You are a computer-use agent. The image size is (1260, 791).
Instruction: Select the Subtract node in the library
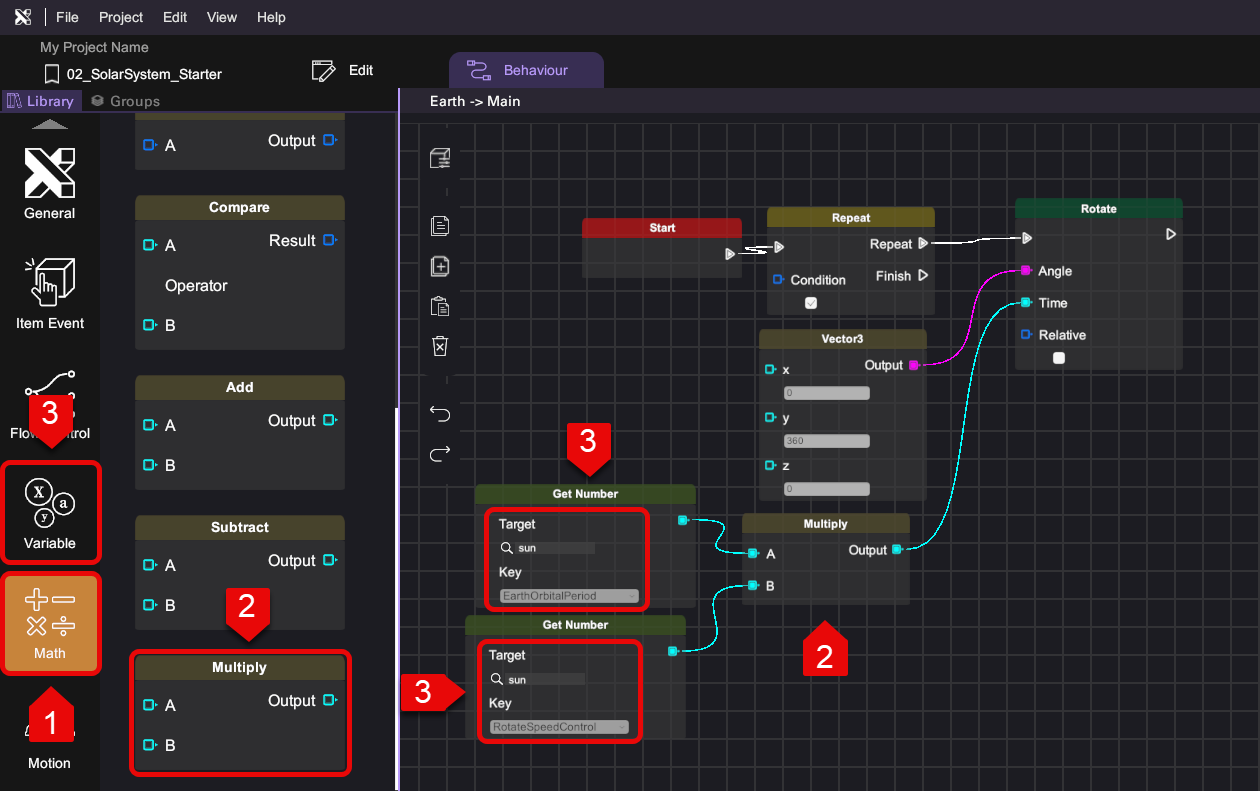(240, 572)
